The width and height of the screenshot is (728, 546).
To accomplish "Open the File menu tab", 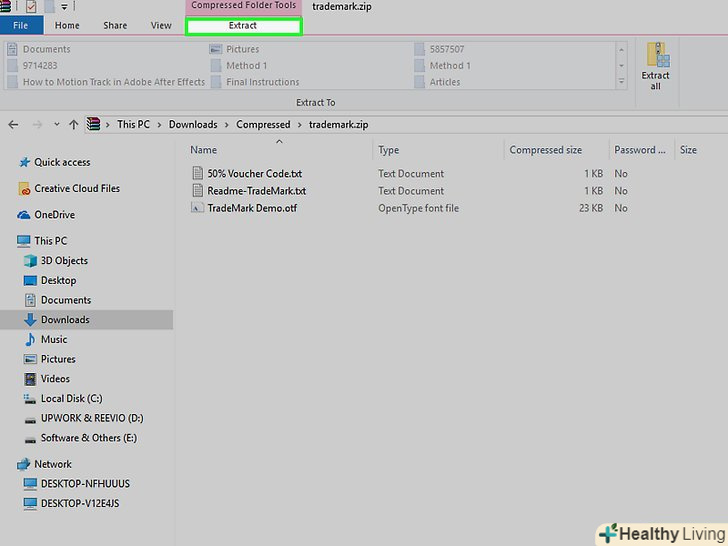I will coord(21,25).
